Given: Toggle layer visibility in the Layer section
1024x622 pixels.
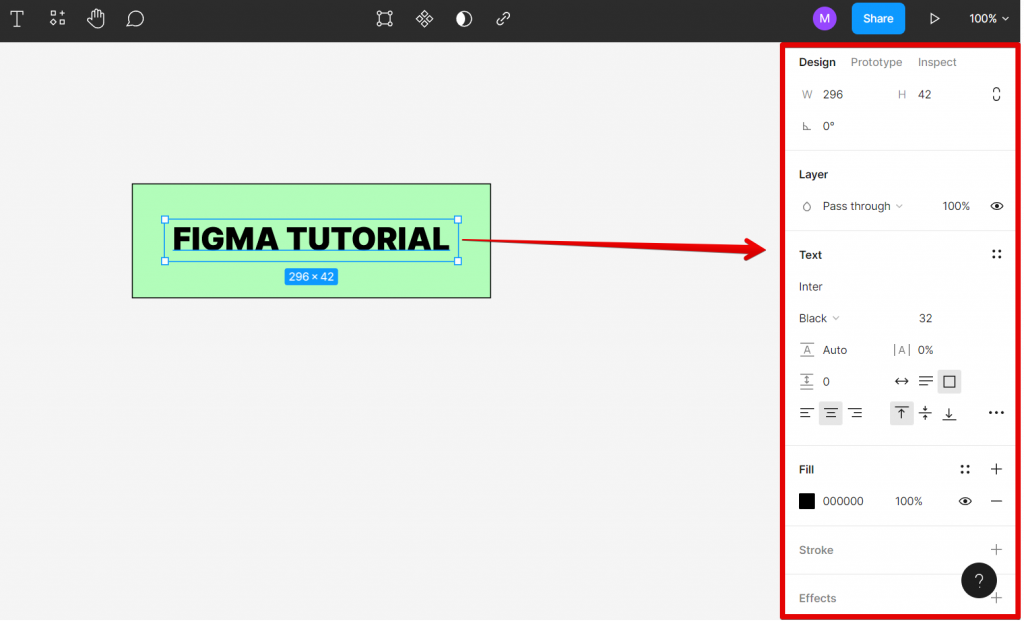Looking at the screenshot, I should 996,206.
